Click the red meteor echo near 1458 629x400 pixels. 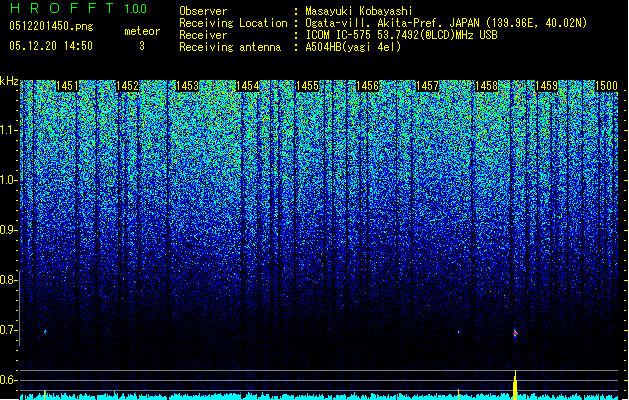(x=515, y=333)
